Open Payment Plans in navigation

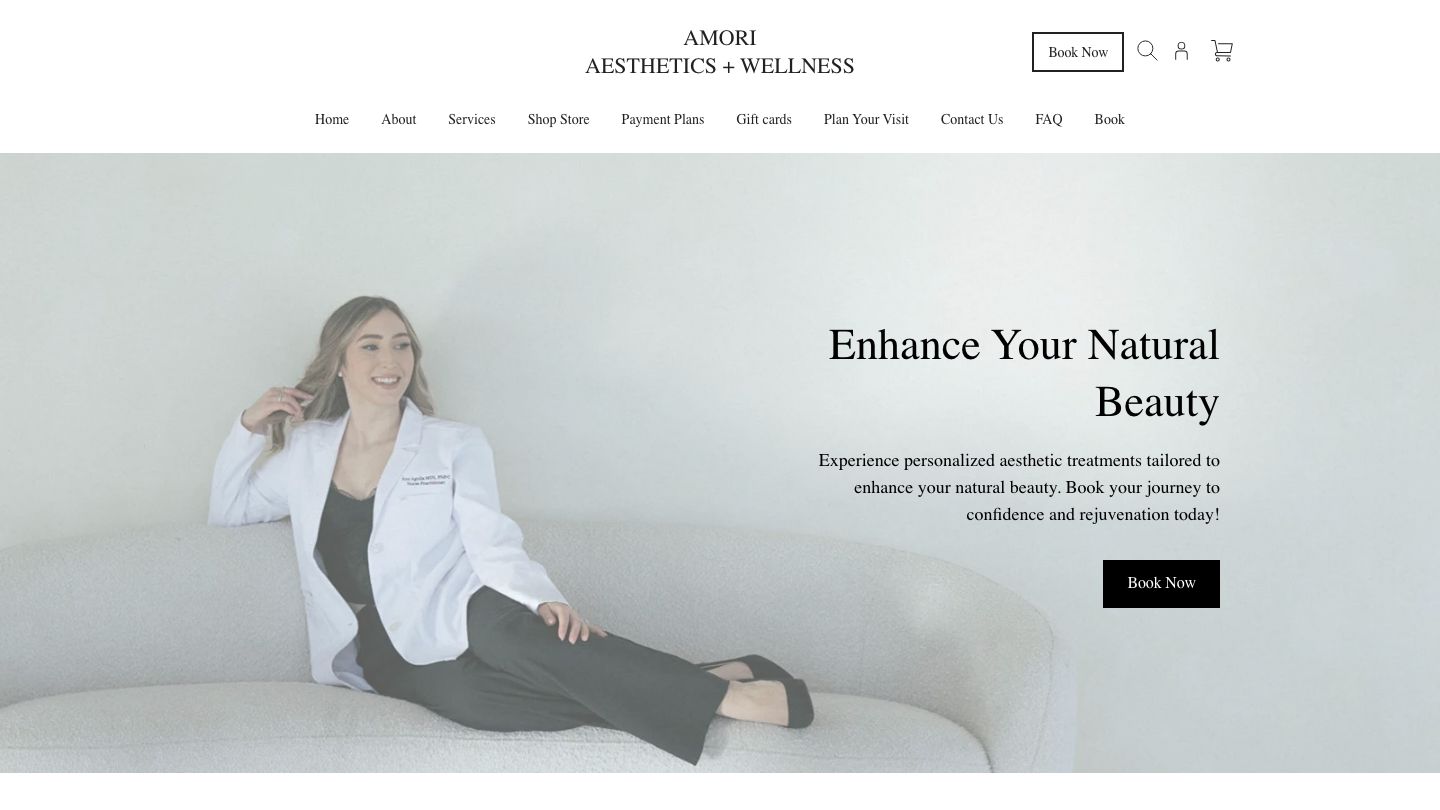tap(663, 120)
